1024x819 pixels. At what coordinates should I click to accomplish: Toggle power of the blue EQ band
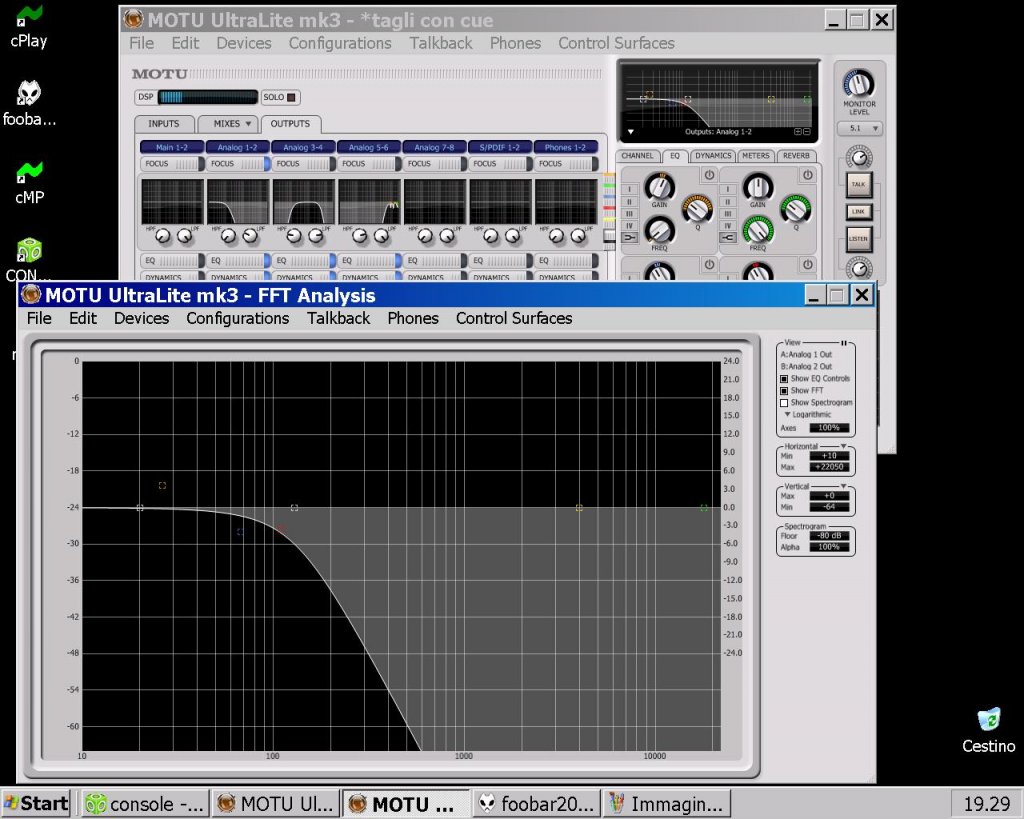click(x=709, y=265)
